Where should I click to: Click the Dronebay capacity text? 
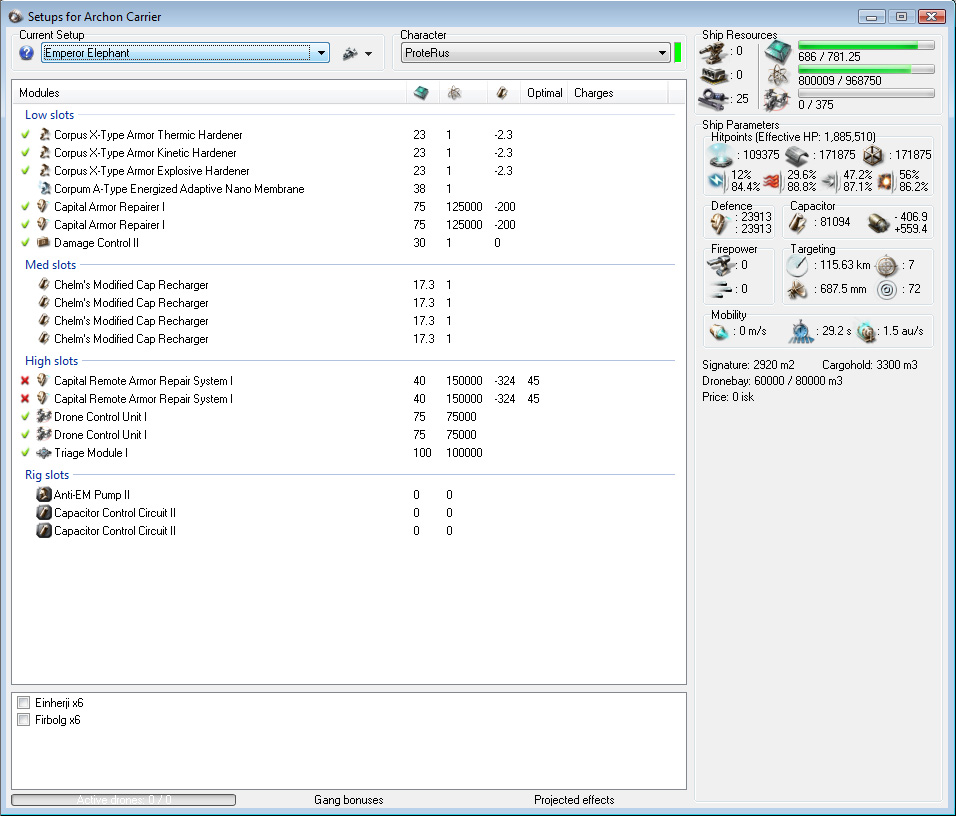coord(772,381)
